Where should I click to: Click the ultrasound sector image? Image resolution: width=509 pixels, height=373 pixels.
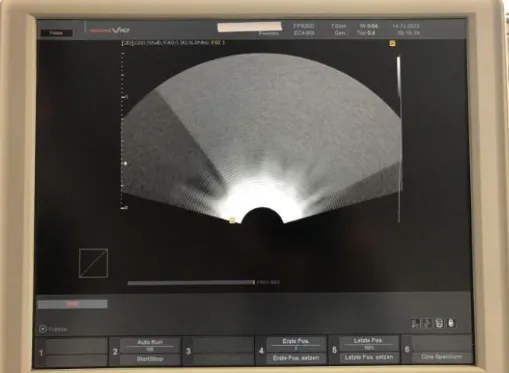pos(261,138)
